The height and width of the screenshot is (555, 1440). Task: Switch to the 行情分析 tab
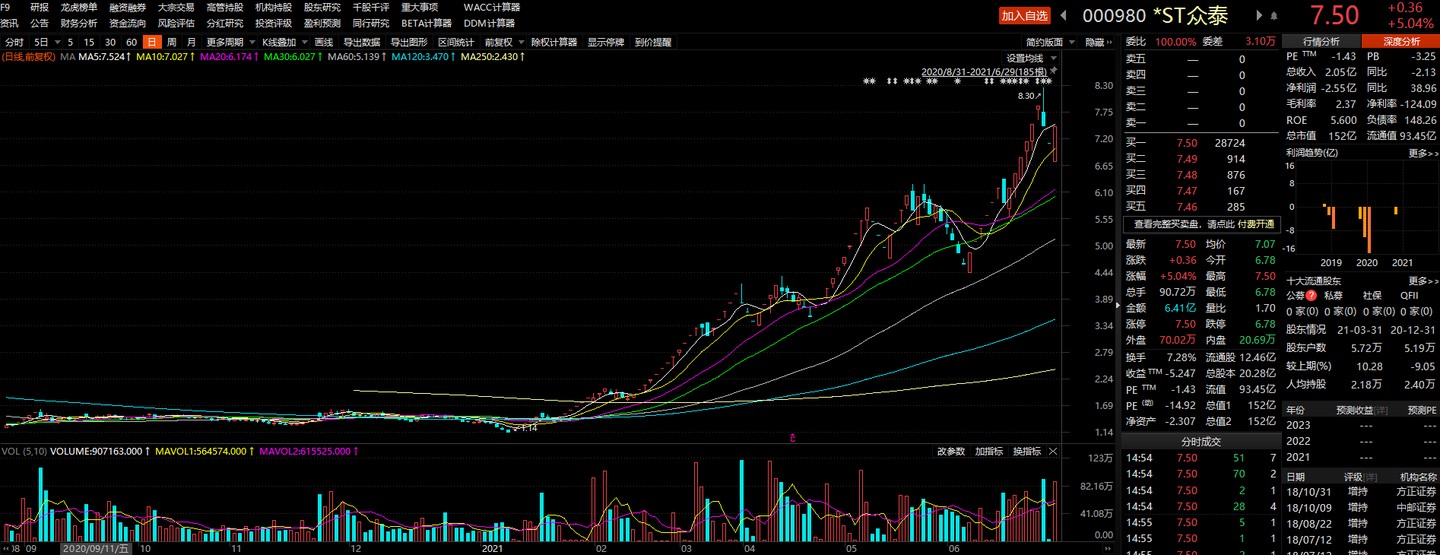click(x=1320, y=41)
